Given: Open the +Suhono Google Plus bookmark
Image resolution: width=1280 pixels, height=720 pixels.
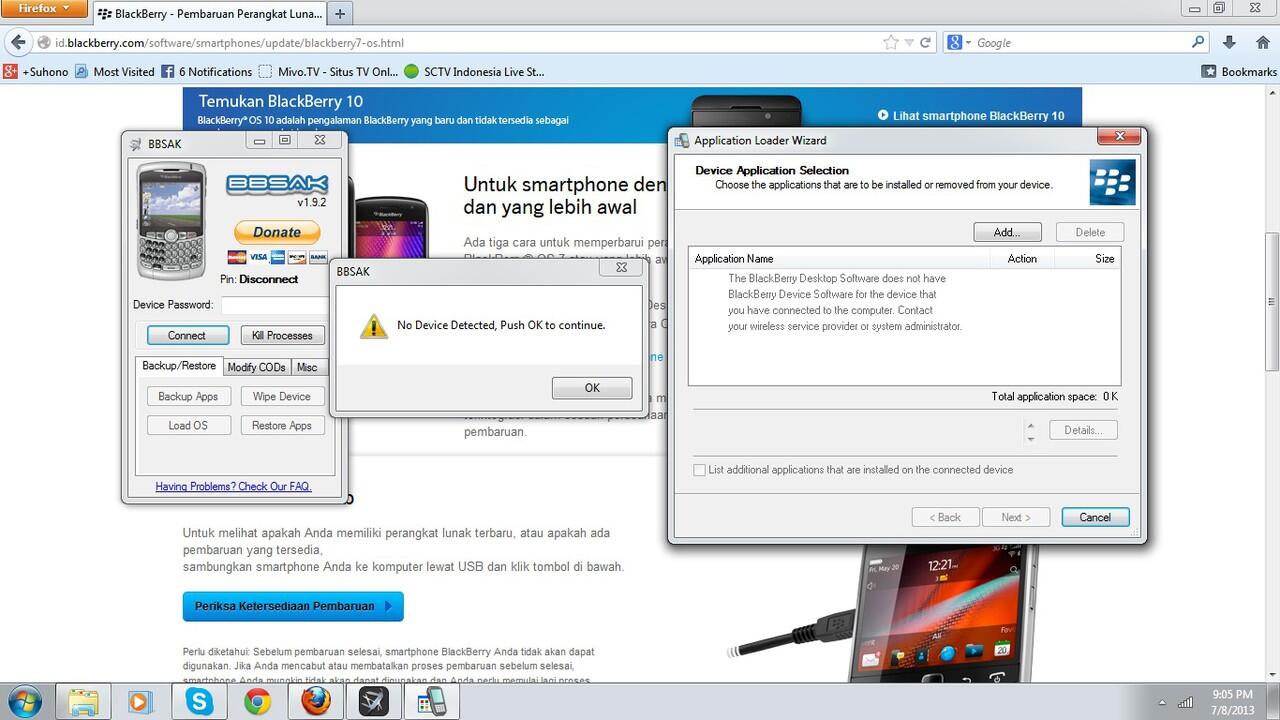Looking at the screenshot, I should click(36, 72).
